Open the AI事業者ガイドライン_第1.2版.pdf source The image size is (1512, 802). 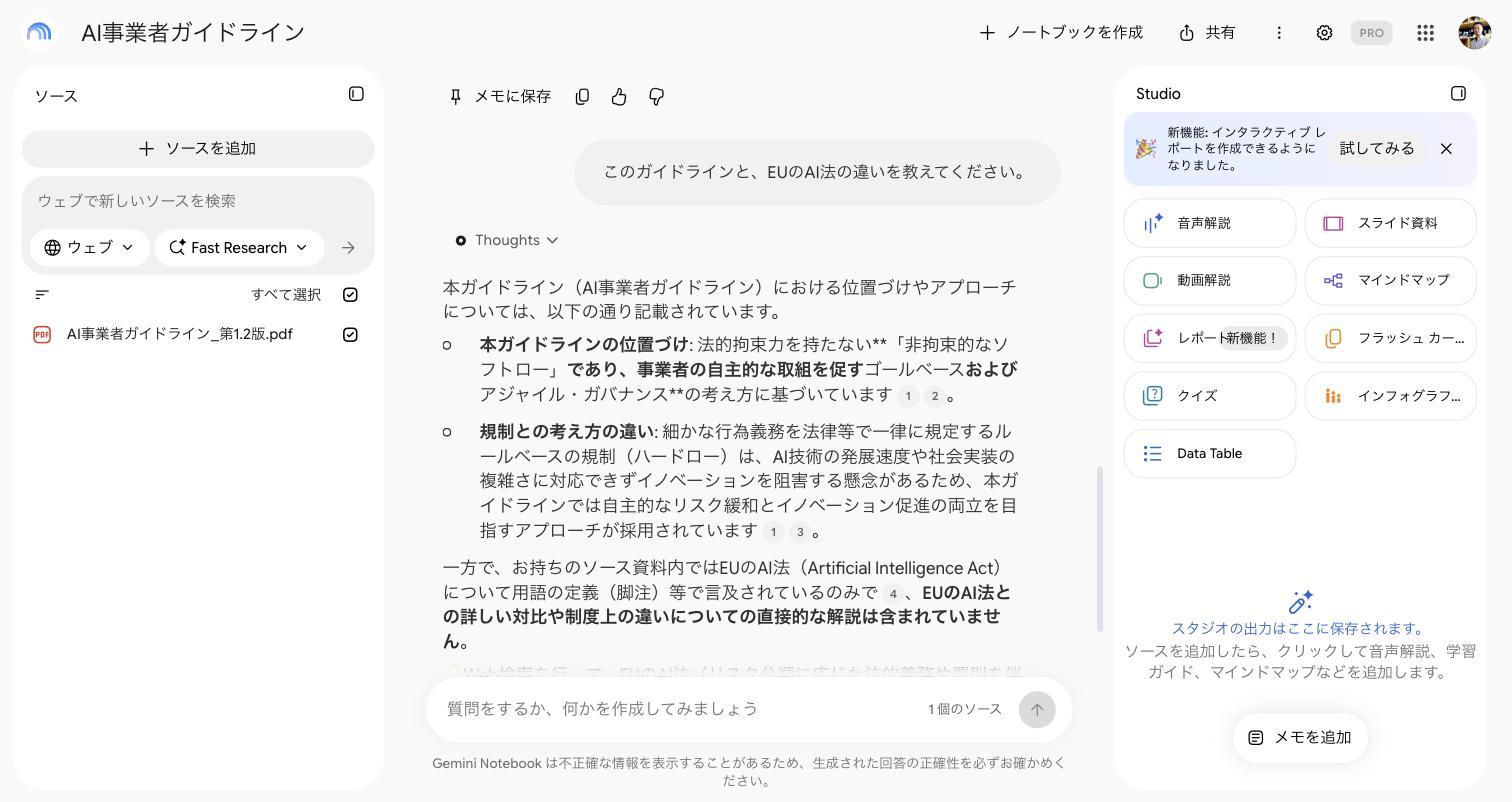pyautogui.click(x=180, y=334)
